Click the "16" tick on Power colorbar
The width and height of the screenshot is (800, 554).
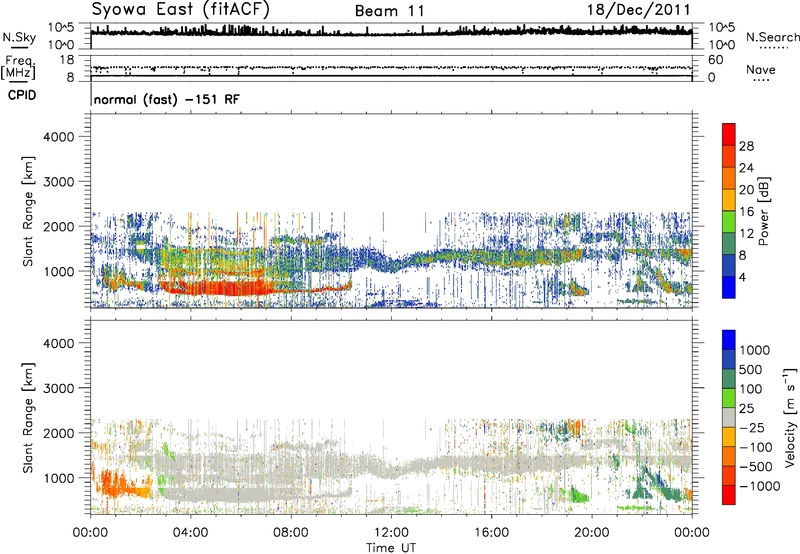[746, 212]
